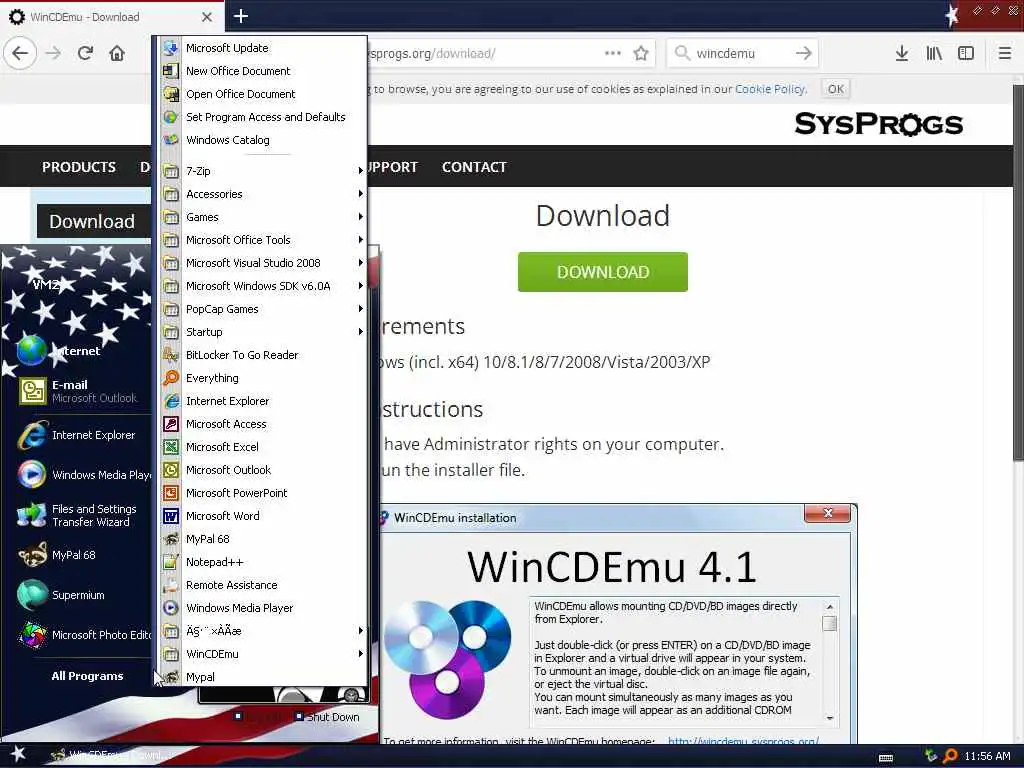Open E-mail Microsoft Outlook in Start menu
1024x768 pixels.
point(78,391)
